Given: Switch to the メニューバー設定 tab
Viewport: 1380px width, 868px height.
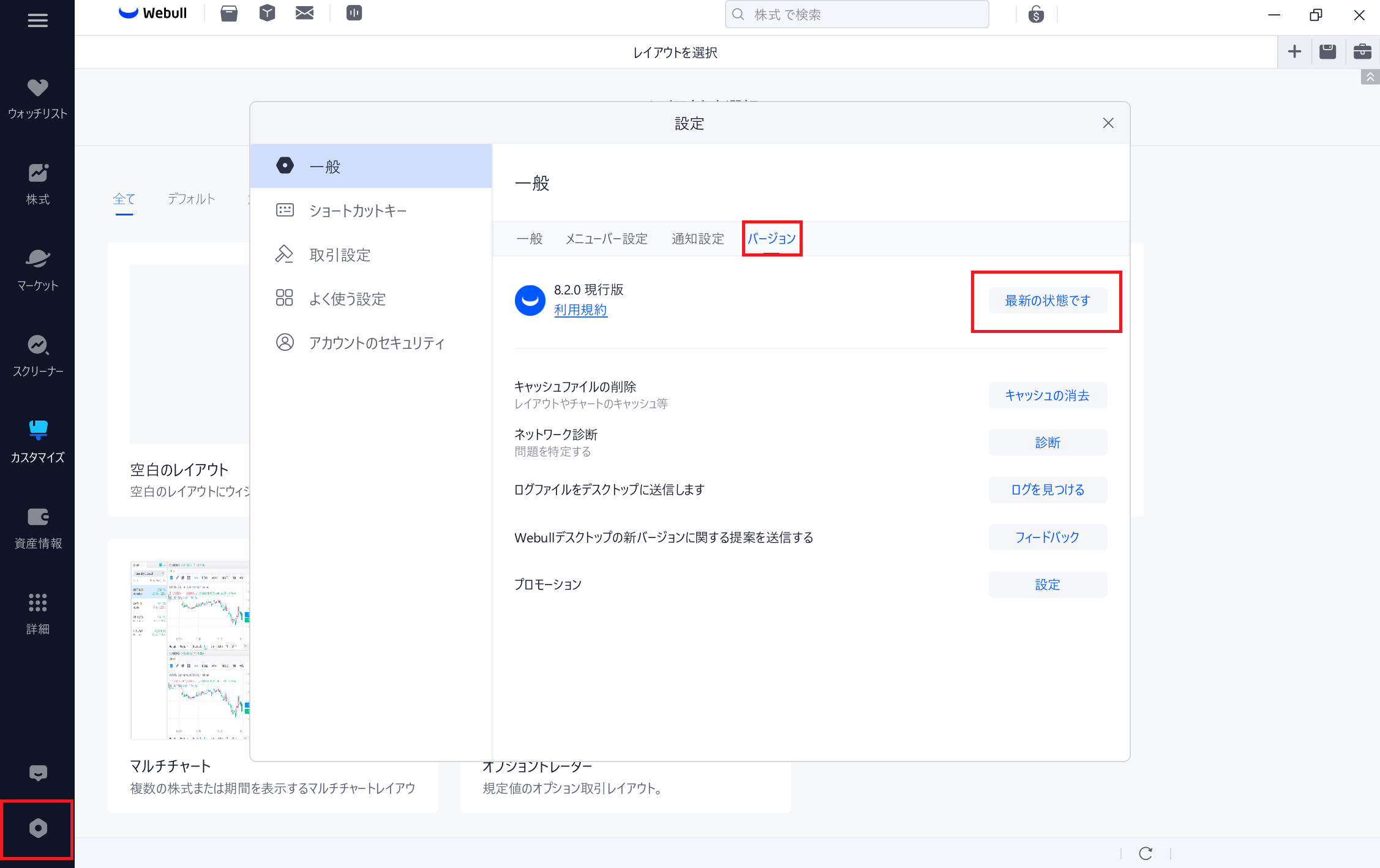Looking at the screenshot, I should [x=606, y=239].
